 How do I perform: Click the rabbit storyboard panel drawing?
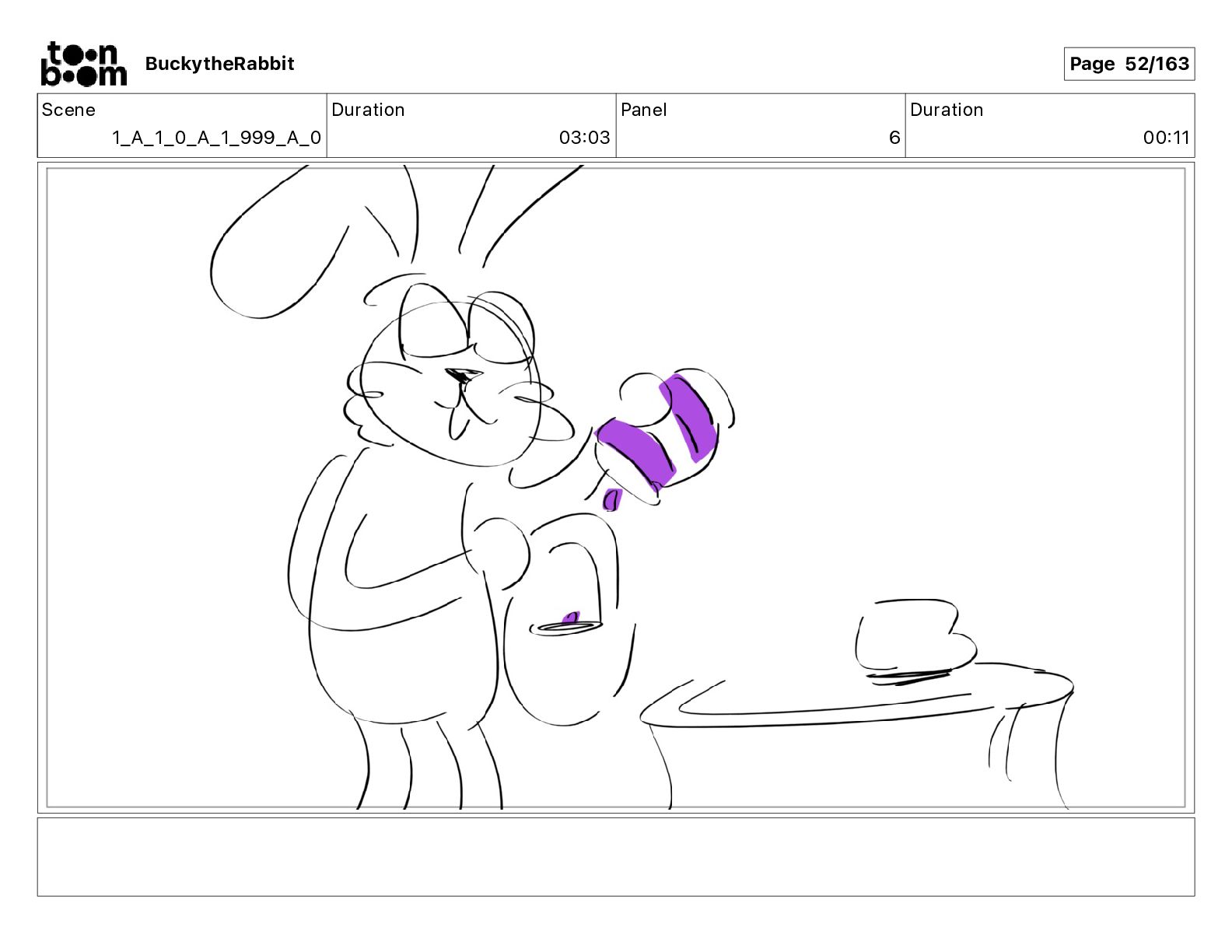(616, 488)
